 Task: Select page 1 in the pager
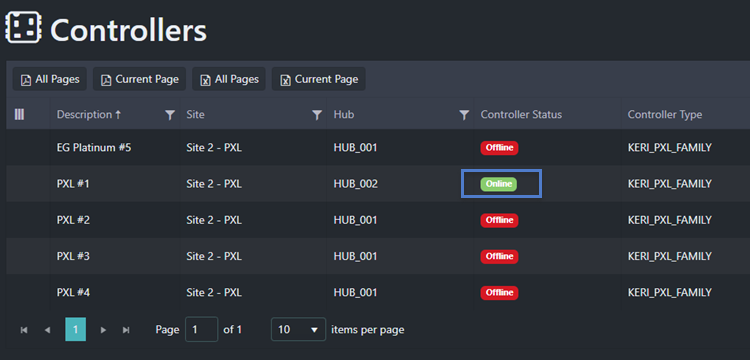click(x=76, y=329)
